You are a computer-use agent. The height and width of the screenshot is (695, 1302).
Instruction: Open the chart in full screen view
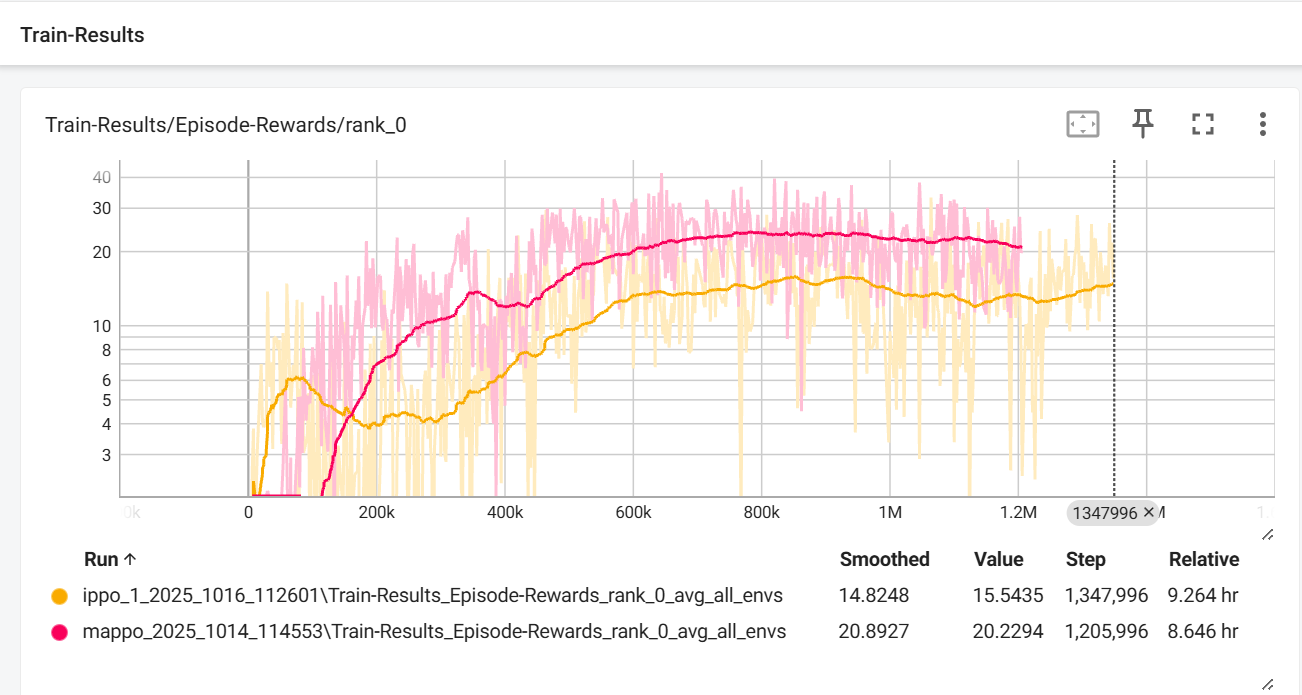pyautogui.click(x=1203, y=123)
